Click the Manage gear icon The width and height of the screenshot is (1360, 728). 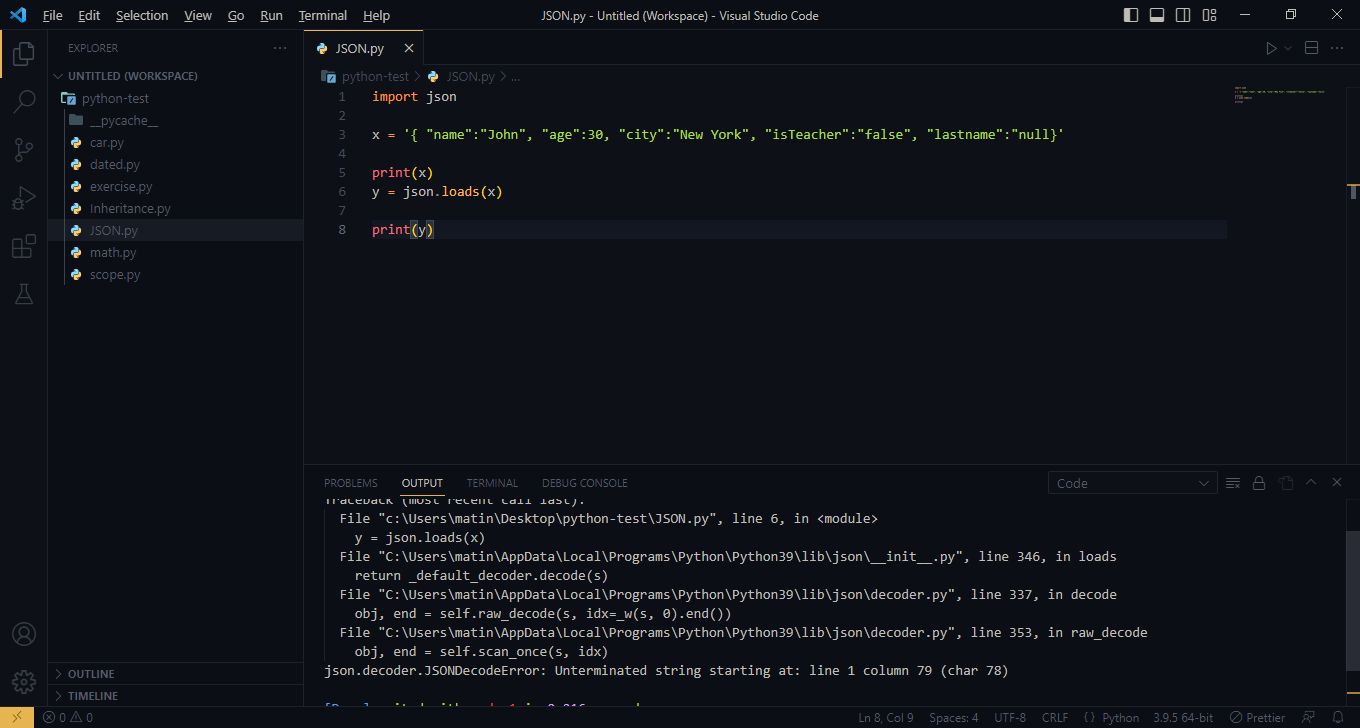(24, 682)
